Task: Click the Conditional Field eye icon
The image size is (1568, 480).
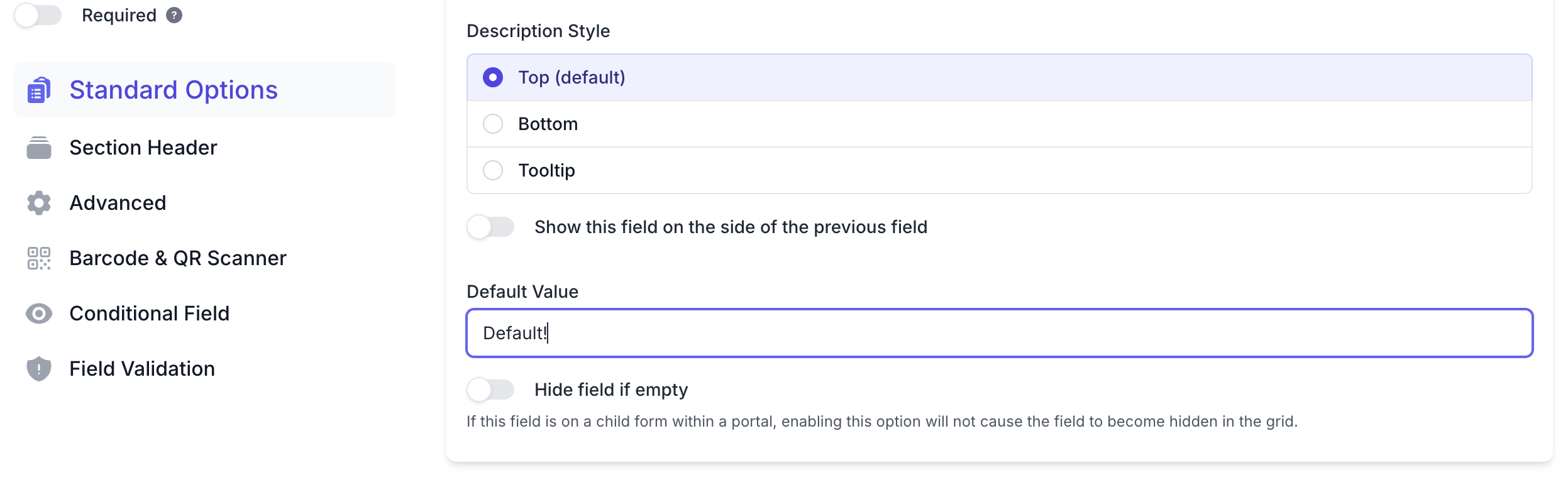Action: (39, 314)
